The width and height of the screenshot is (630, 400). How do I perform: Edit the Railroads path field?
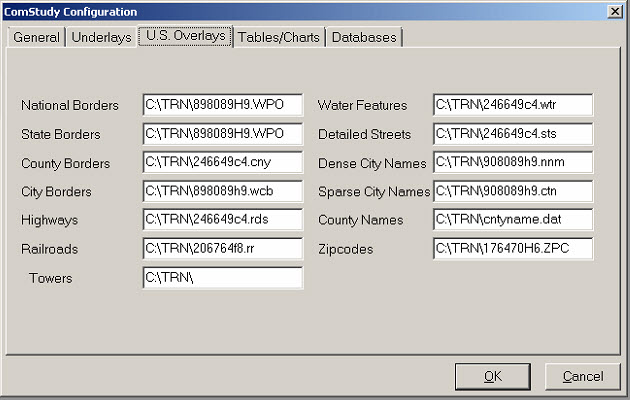coord(223,249)
